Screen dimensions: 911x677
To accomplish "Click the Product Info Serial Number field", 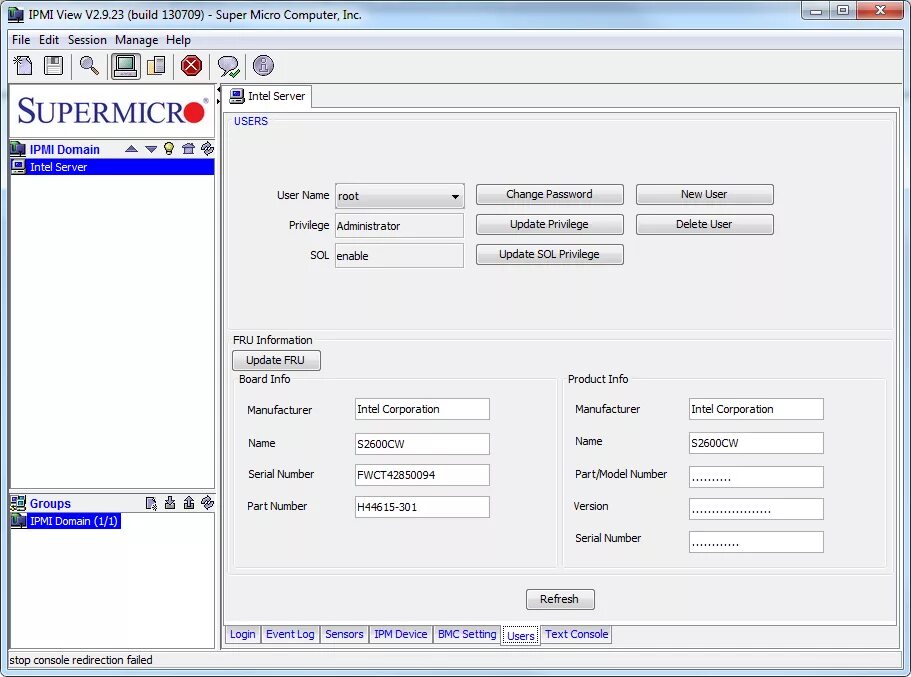I will 756,542.
